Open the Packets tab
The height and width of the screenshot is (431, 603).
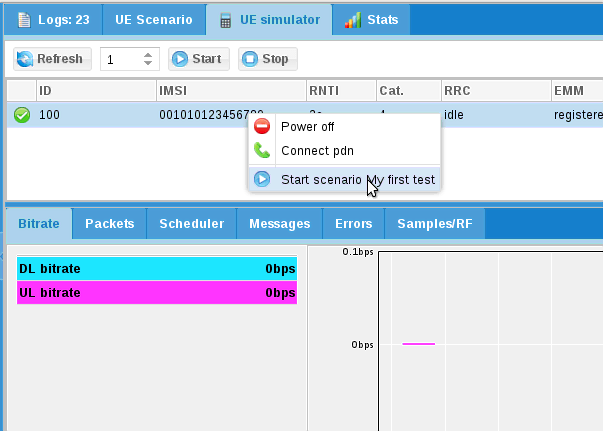point(110,224)
